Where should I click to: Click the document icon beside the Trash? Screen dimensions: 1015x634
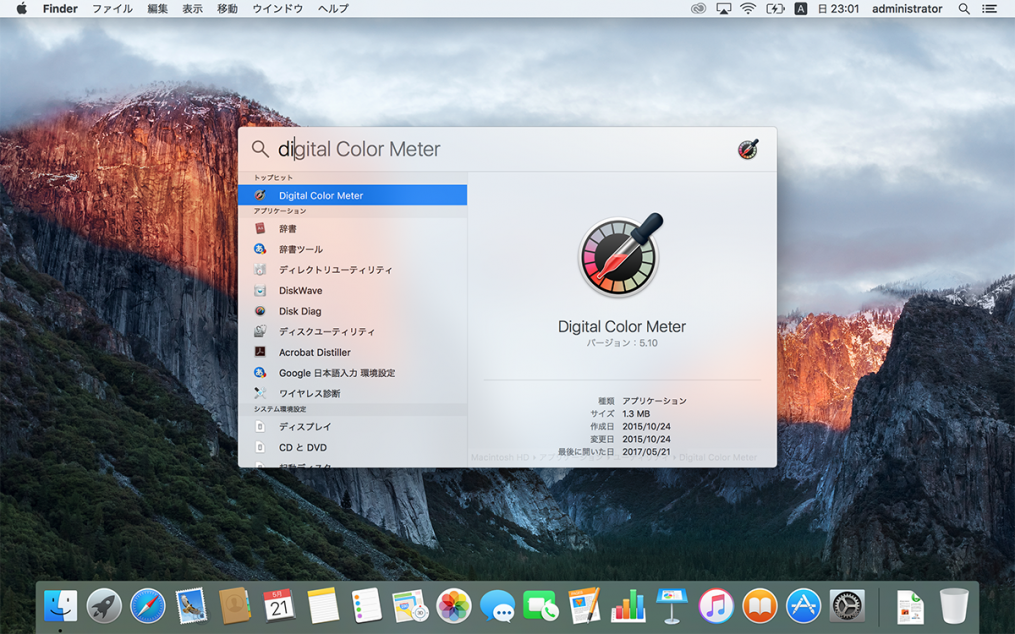pos(910,606)
